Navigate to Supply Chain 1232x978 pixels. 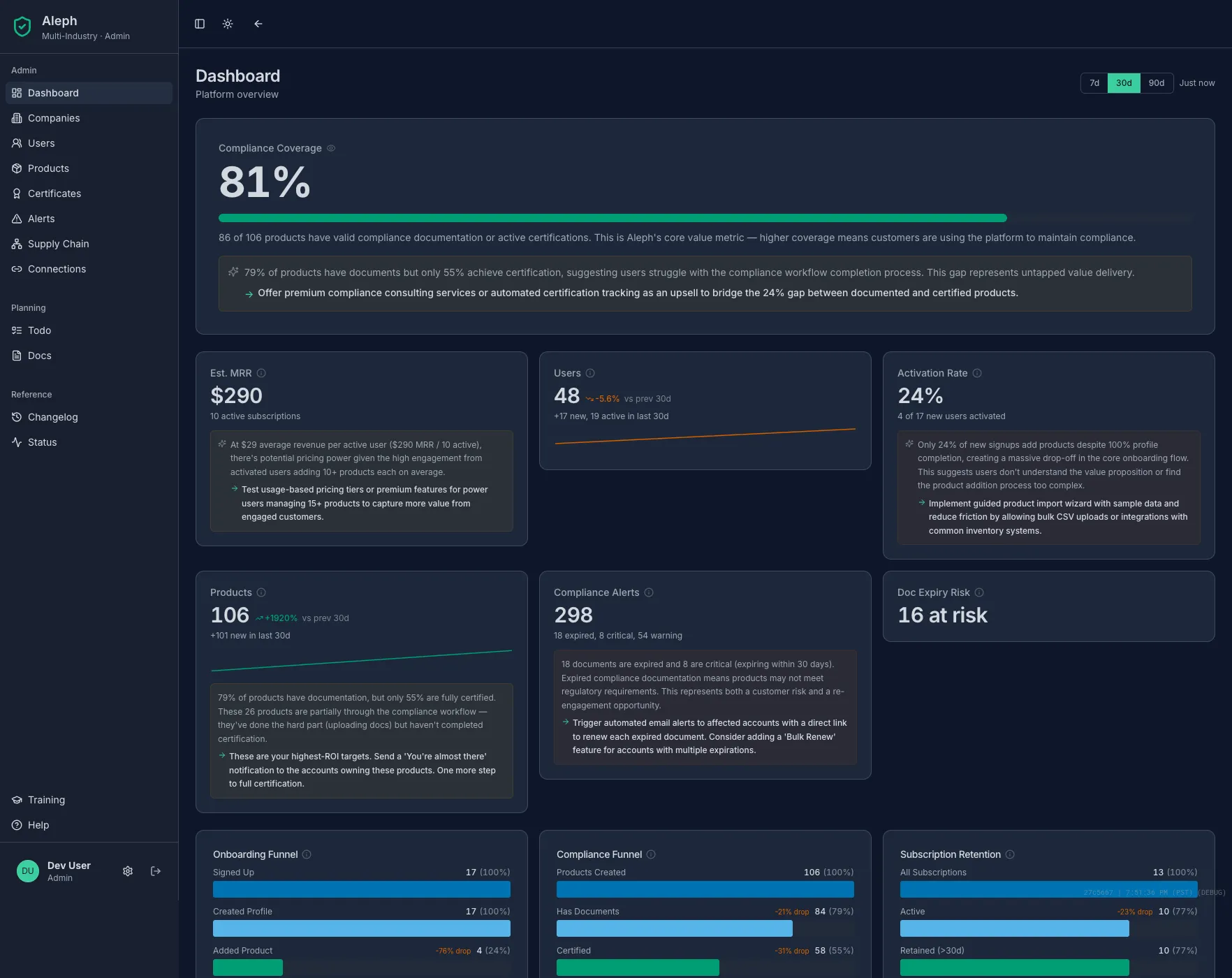pos(58,244)
